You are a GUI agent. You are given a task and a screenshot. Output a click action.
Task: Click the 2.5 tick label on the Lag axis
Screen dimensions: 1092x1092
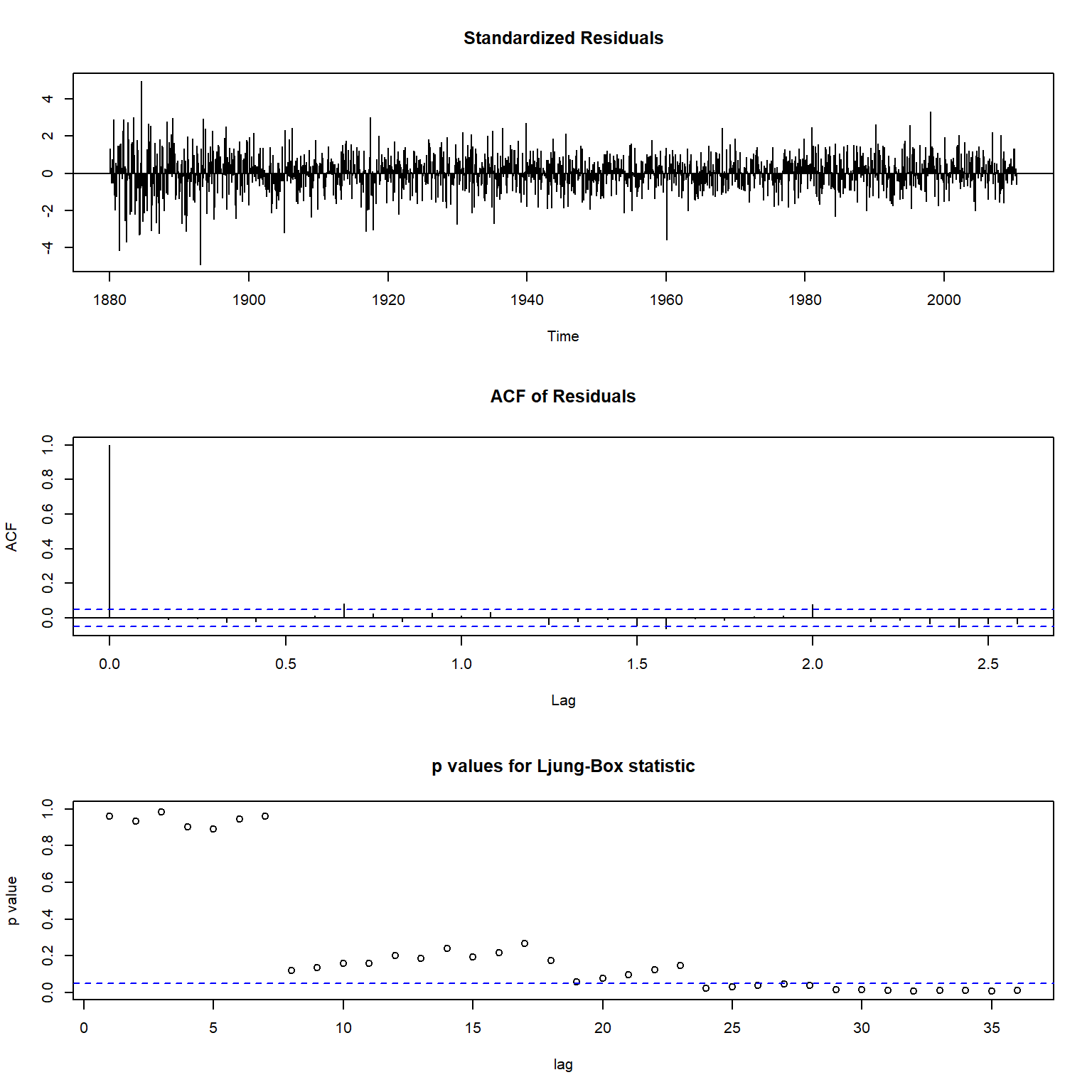point(988,664)
